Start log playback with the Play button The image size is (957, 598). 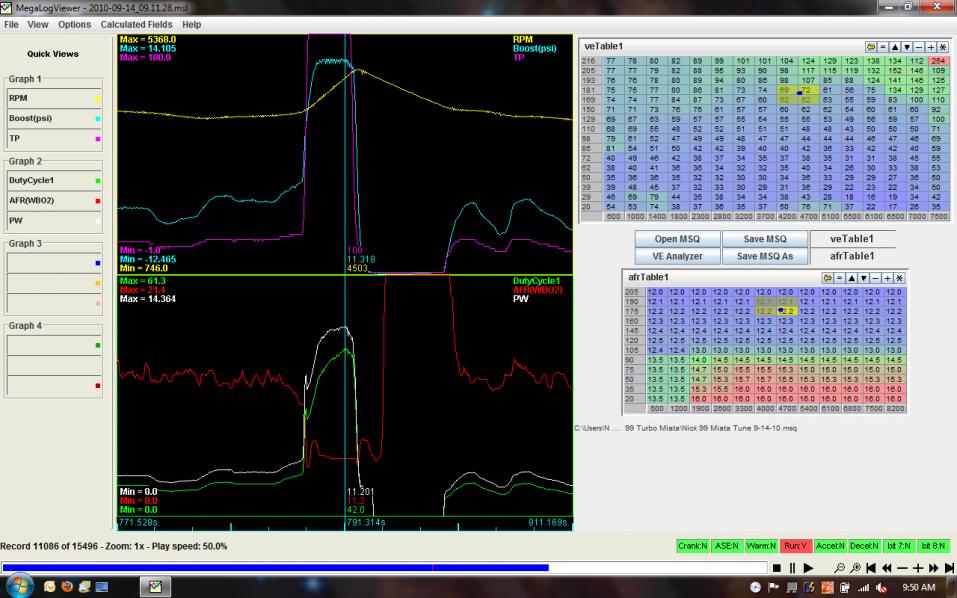click(x=807, y=567)
